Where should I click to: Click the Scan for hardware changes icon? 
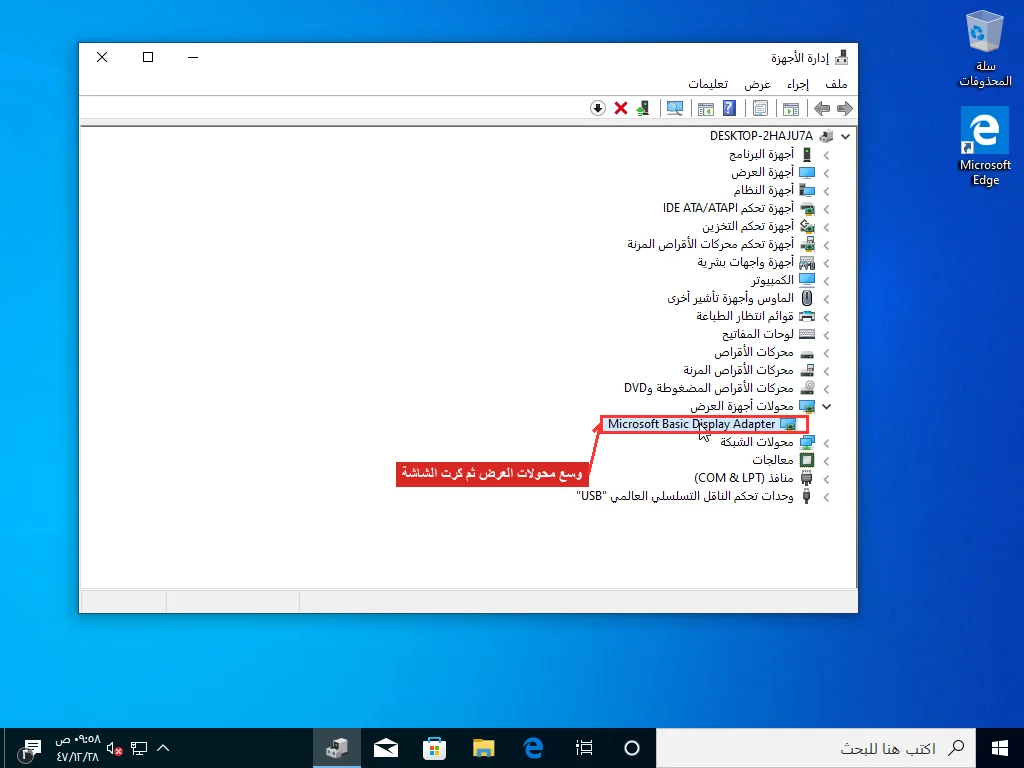point(675,108)
